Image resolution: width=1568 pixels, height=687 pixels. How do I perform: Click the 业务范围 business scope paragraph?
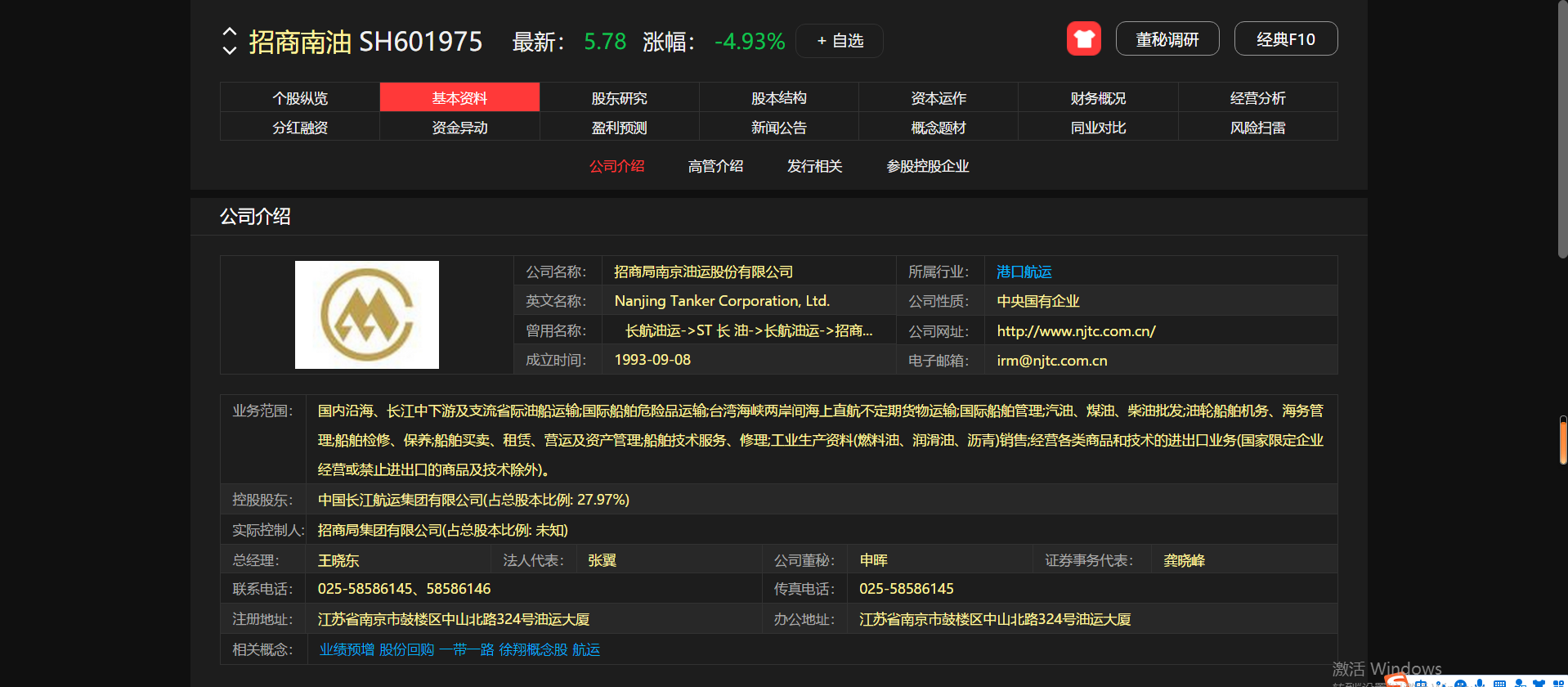821,440
